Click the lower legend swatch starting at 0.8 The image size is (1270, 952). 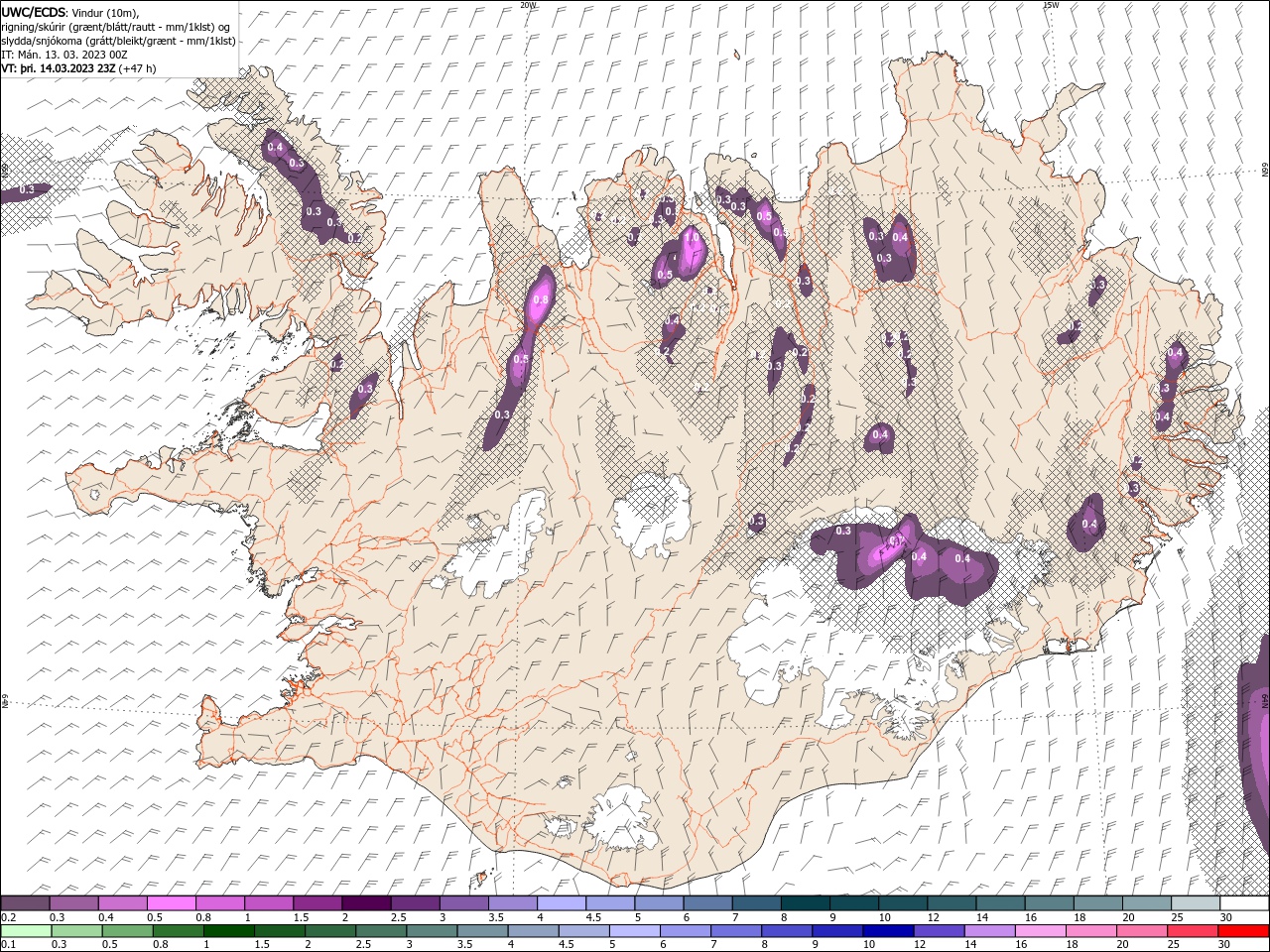click(x=178, y=931)
